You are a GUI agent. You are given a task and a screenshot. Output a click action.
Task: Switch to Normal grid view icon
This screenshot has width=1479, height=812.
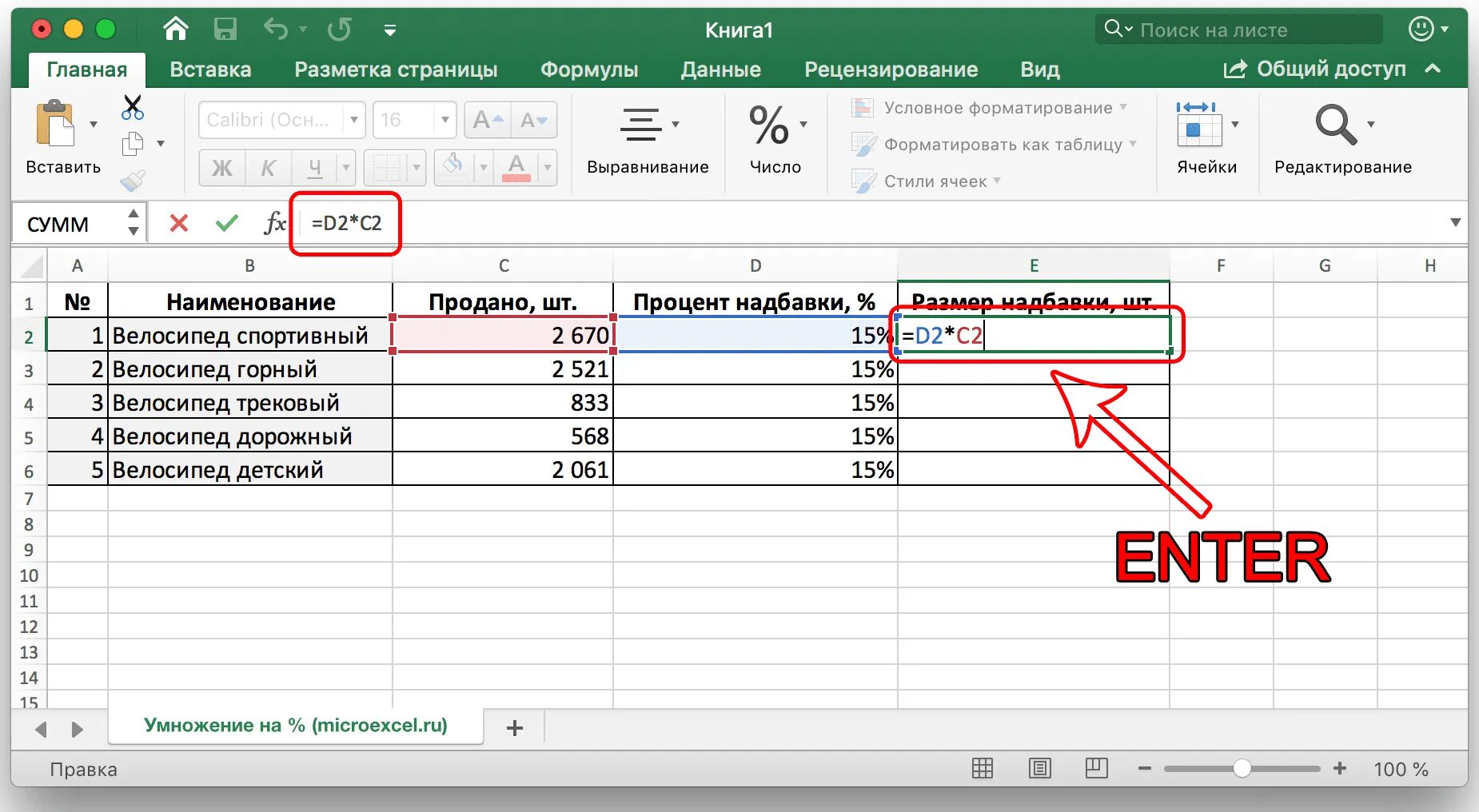pos(983,769)
